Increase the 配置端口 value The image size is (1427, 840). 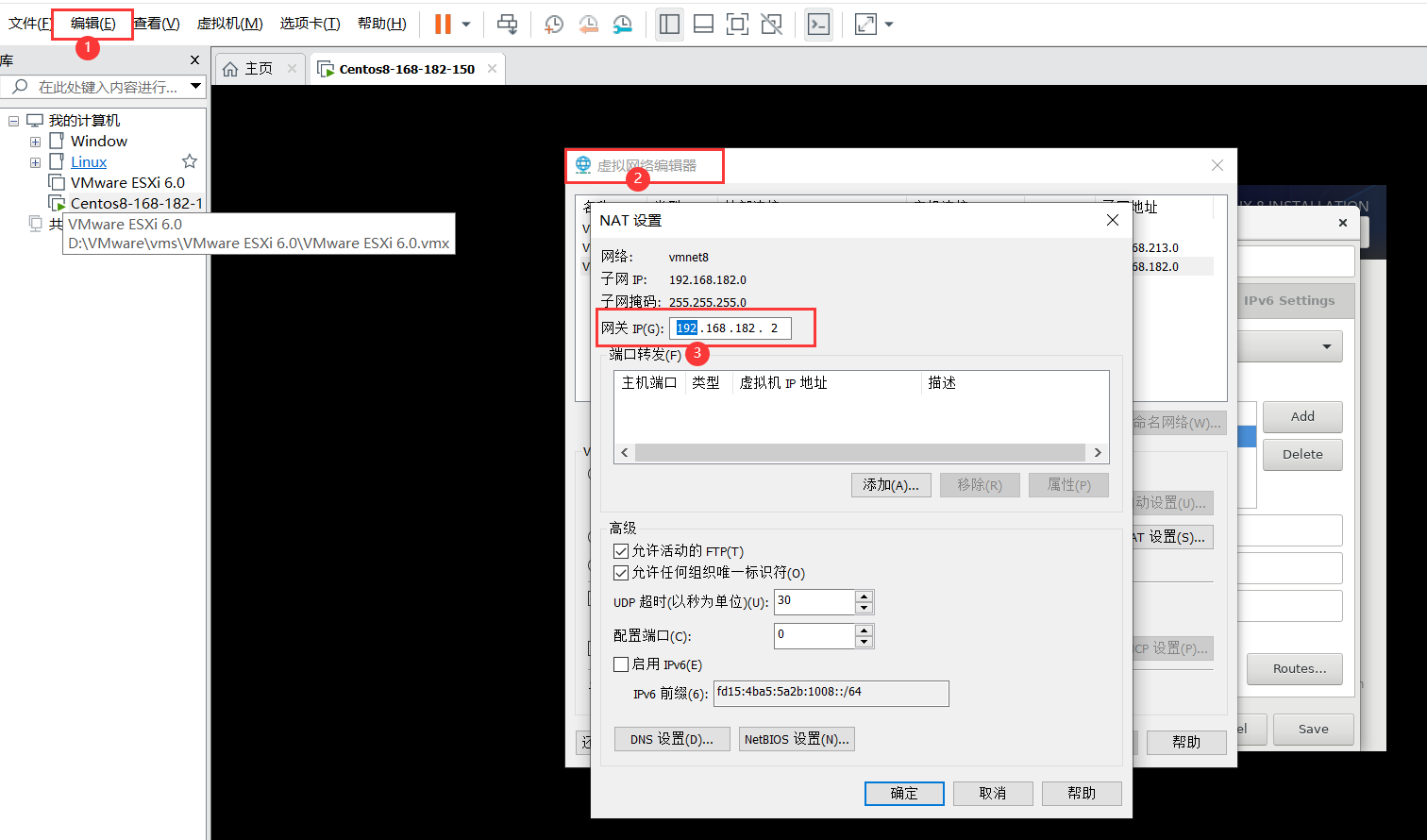click(864, 630)
